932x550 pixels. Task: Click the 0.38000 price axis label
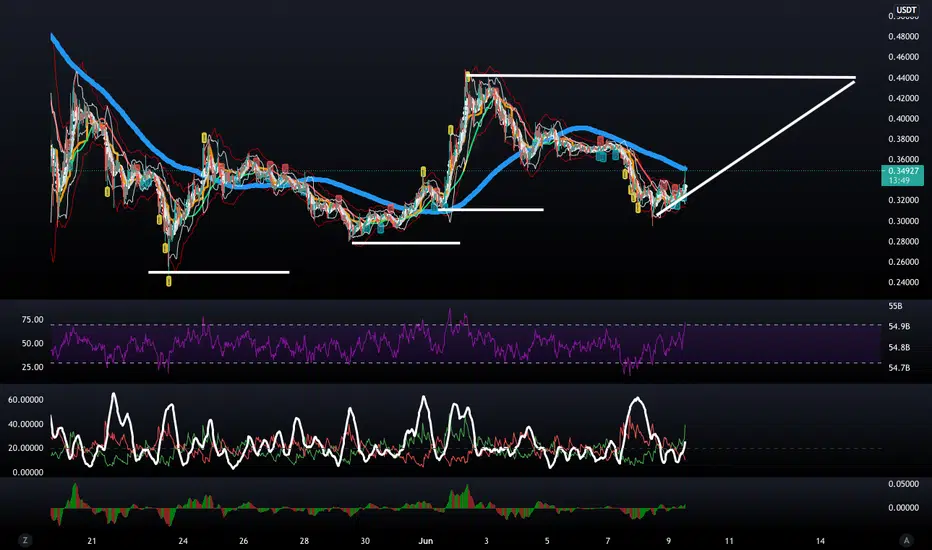tap(903, 139)
